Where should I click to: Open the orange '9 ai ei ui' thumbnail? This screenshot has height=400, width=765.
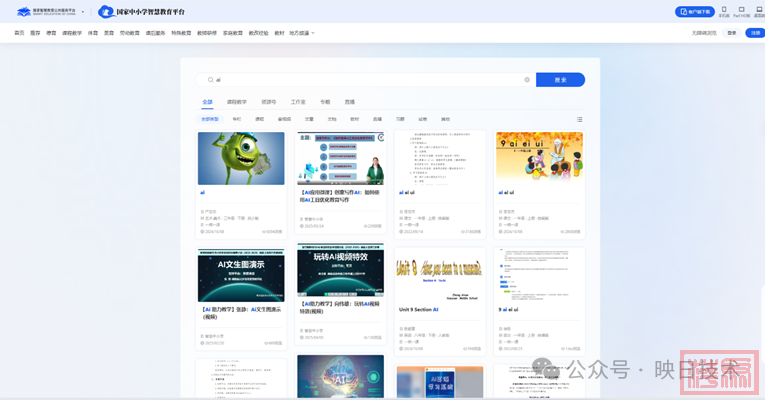coord(540,159)
